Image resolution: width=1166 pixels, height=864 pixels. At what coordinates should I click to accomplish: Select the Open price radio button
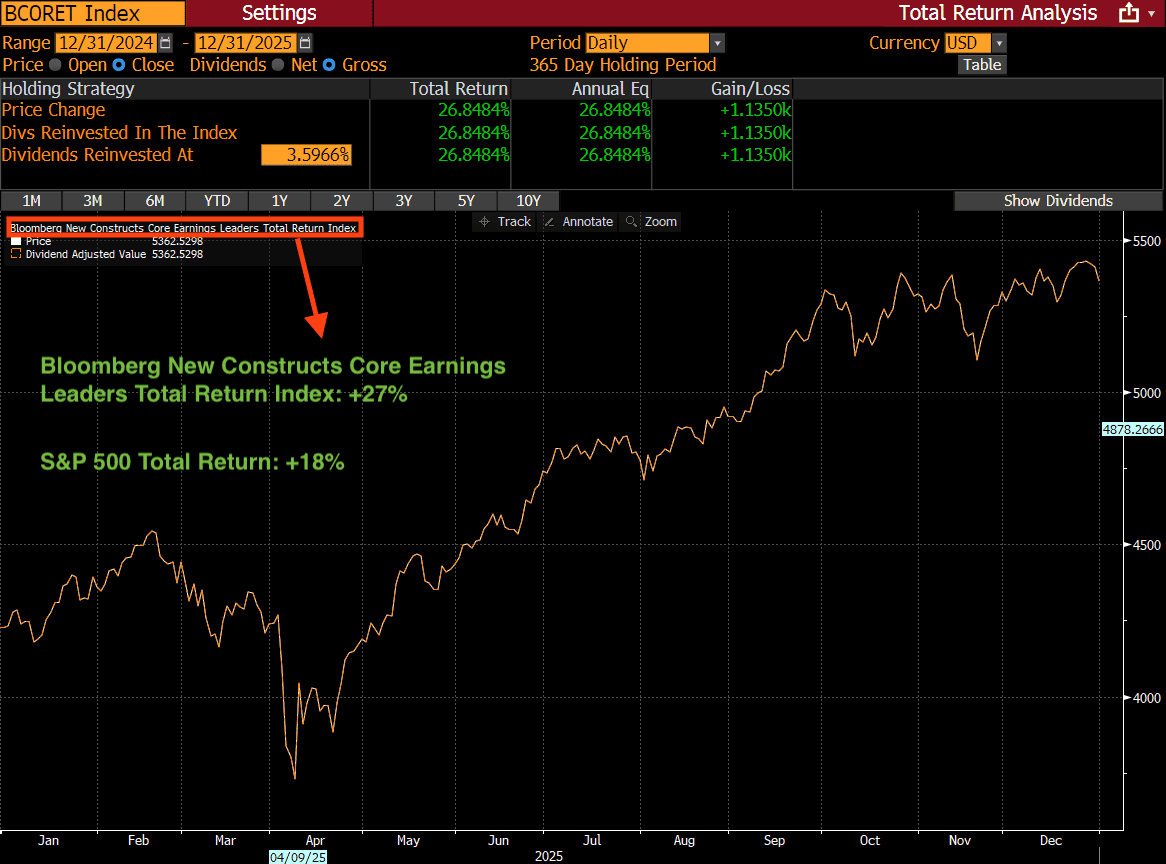pos(55,65)
